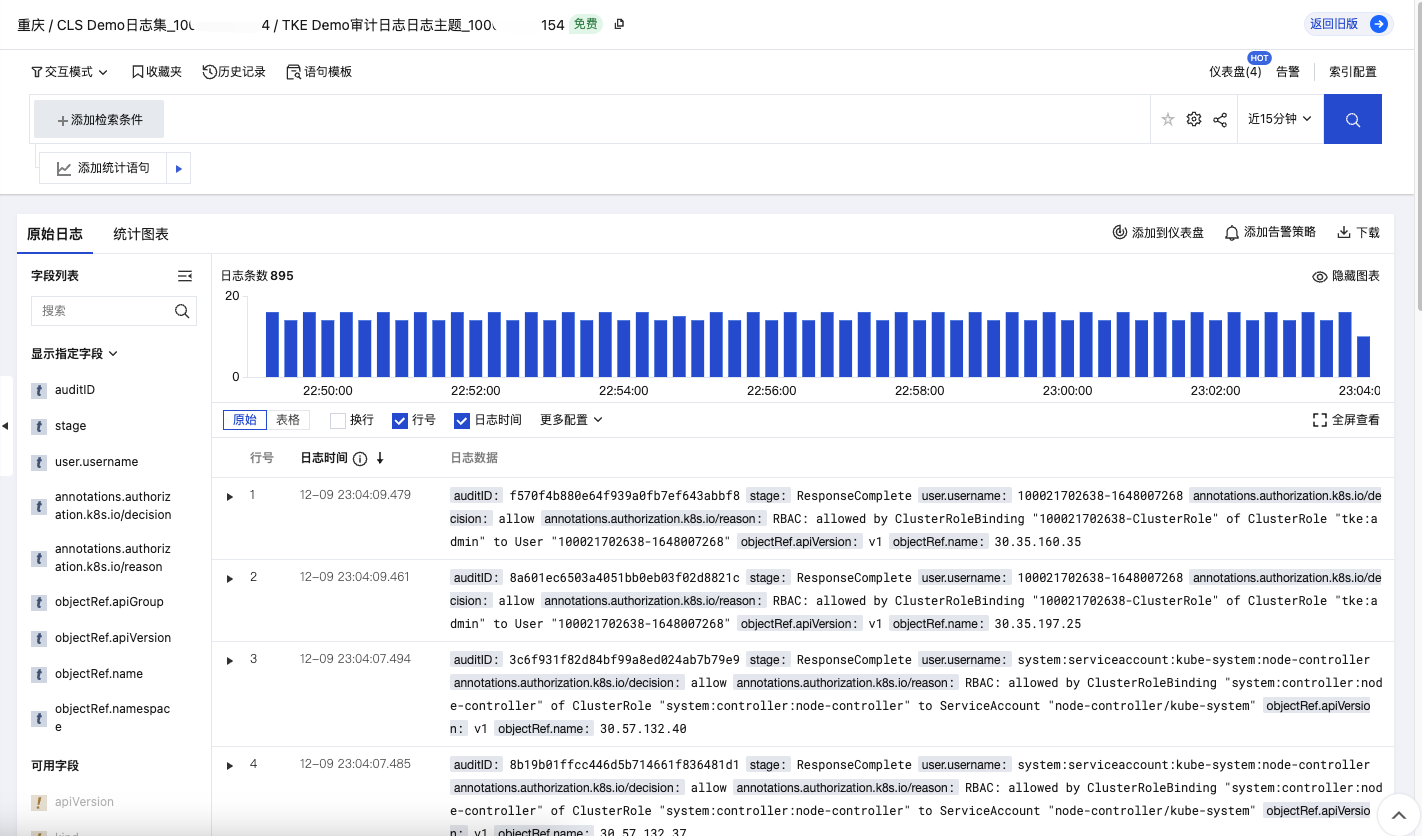This screenshot has height=836, width=1422.
Task: Click the auditID field type icon
Action: coord(39,391)
